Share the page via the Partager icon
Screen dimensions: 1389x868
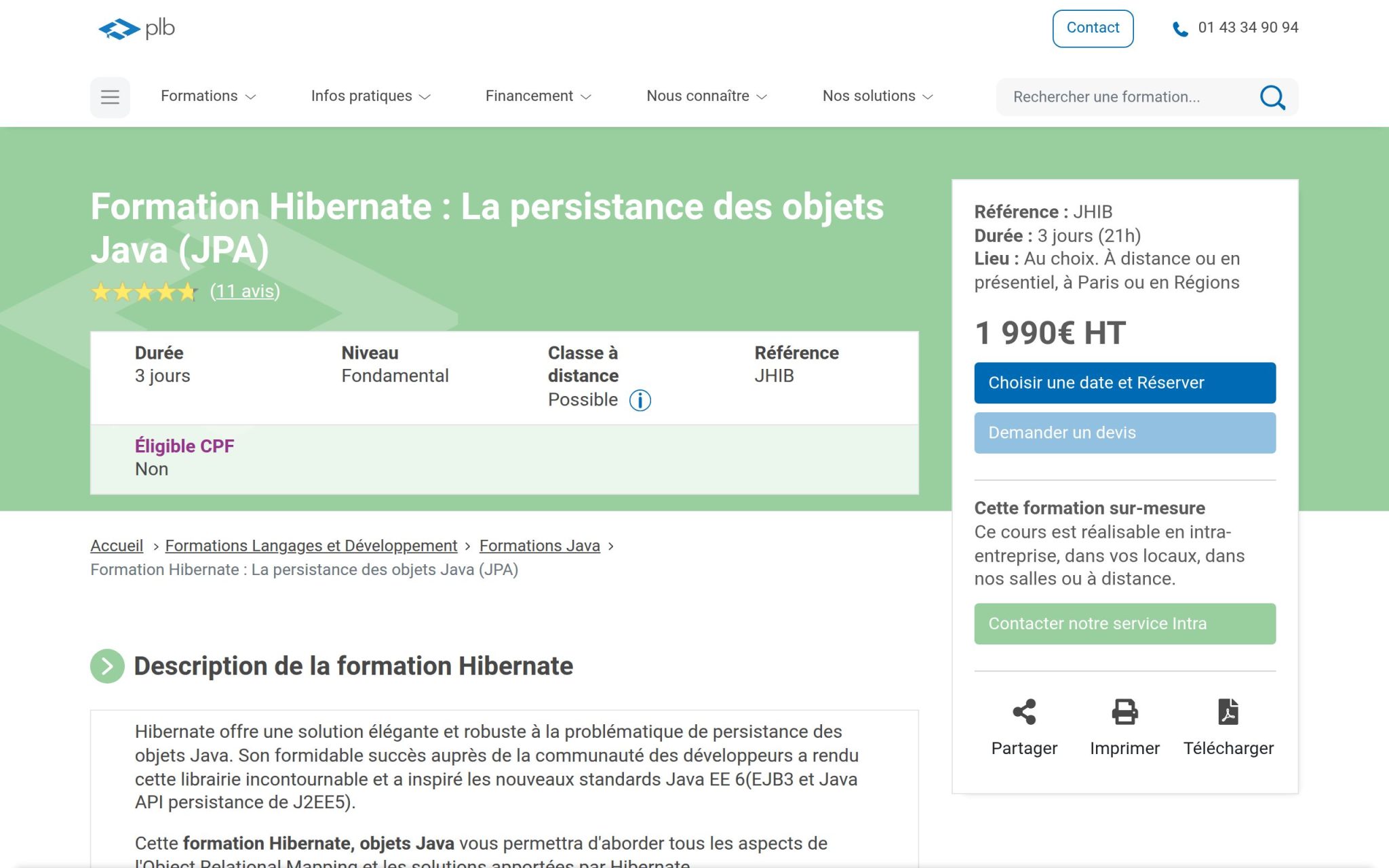pyautogui.click(x=1024, y=712)
